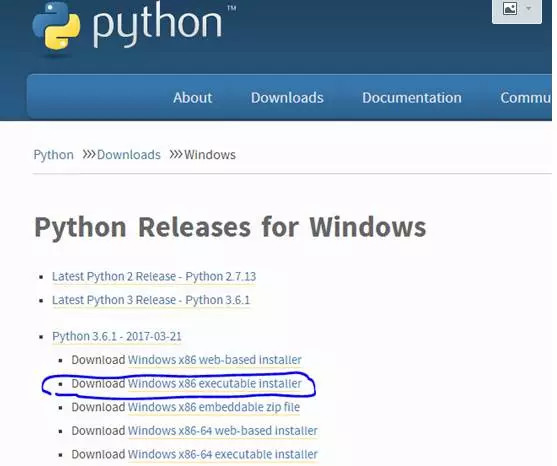Viewport: 557px width, 466px height.
Task: Select the Windows breadcrumb link
Action: pos(210,155)
